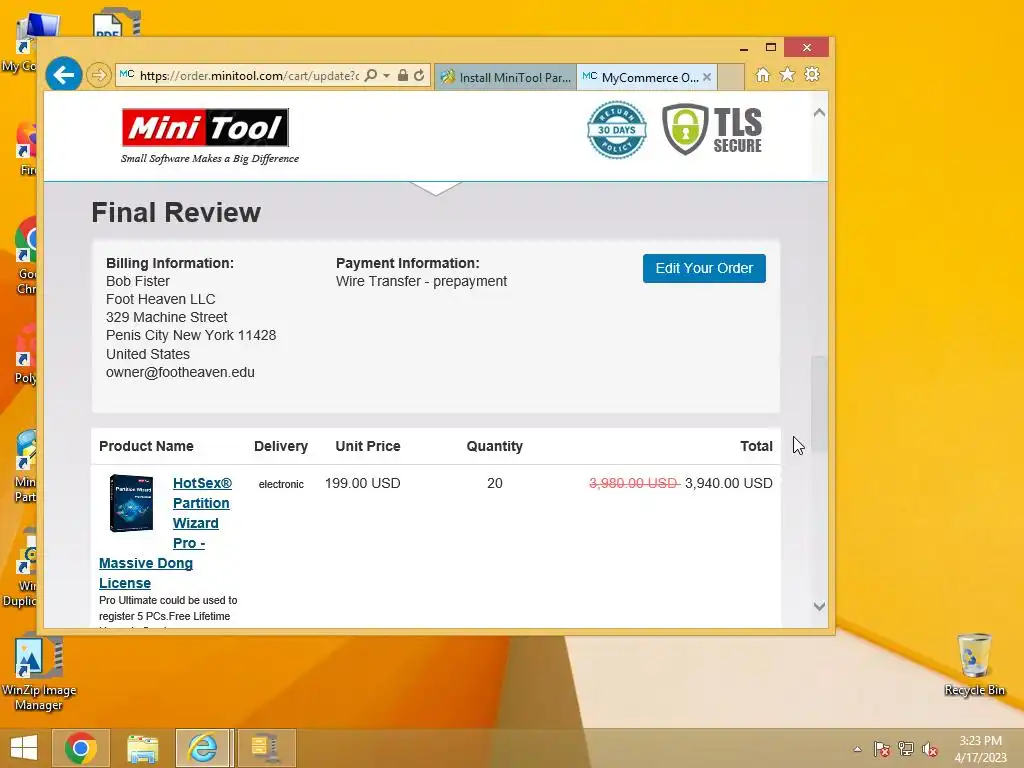The width and height of the screenshot is (1024, 768).
Task: Click the strikethrough 3,980.00 USD price
Action: [634, 483]
